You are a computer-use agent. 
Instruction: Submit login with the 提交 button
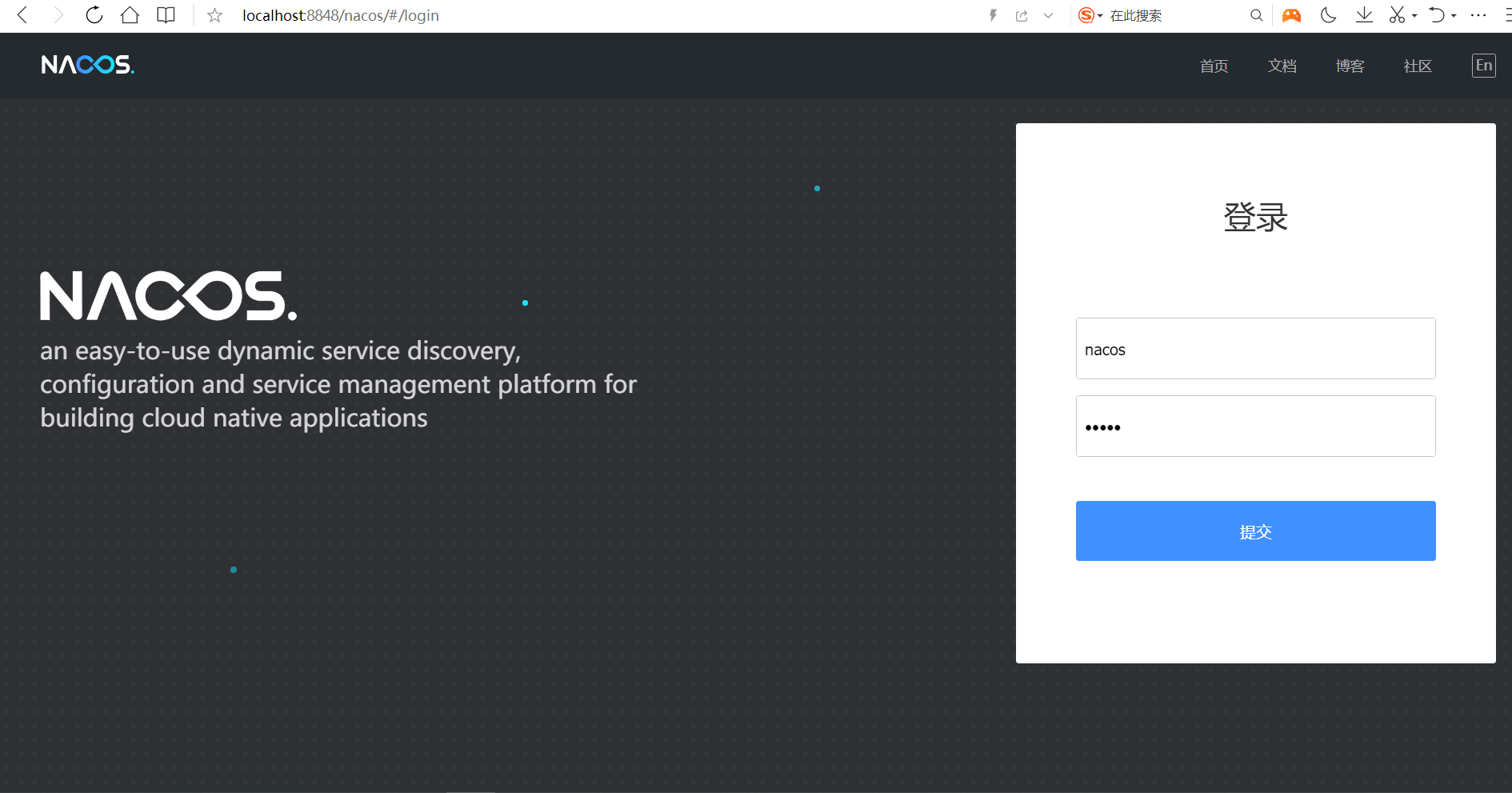tap(1255, 531)
